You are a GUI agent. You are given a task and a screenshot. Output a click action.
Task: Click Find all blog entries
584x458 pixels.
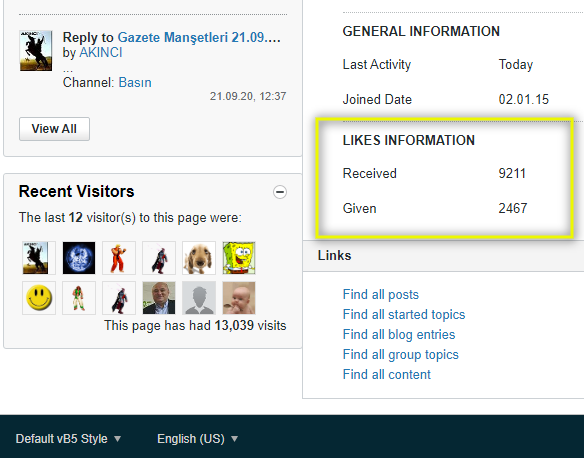click(399, 334)
